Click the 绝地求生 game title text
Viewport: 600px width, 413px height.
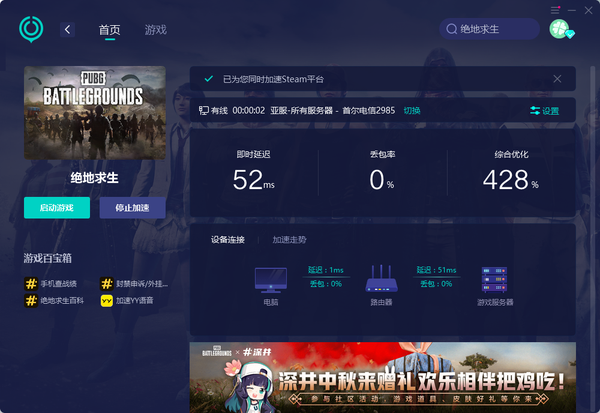coord(95,178)
